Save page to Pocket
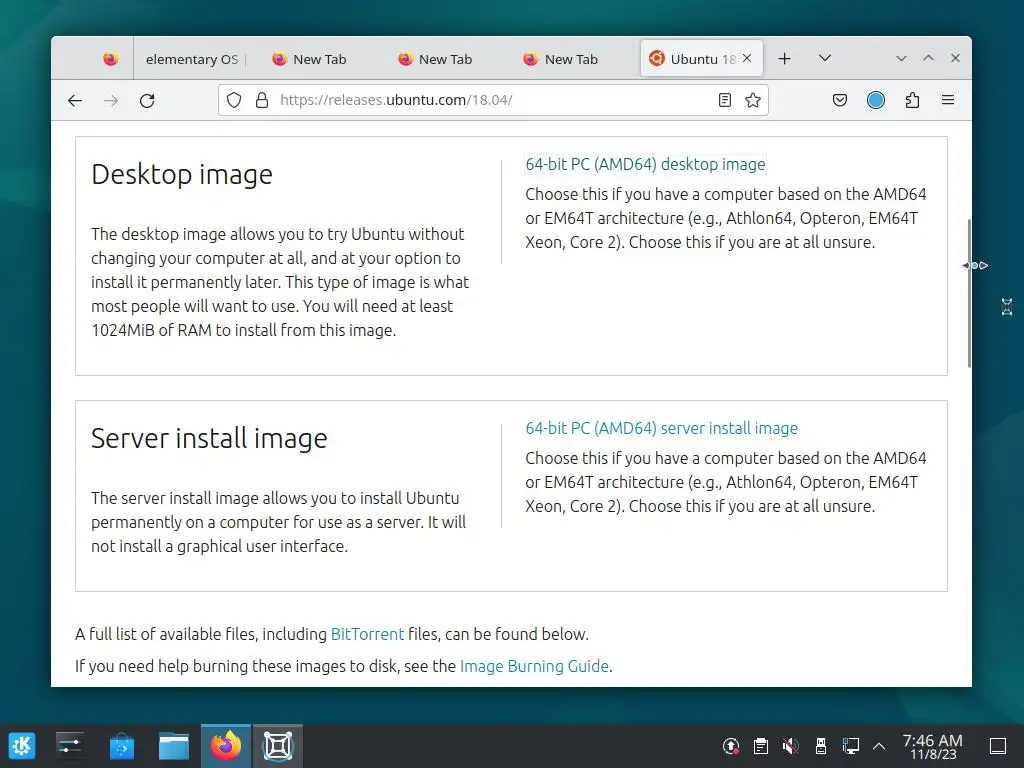 click(840, 100)
